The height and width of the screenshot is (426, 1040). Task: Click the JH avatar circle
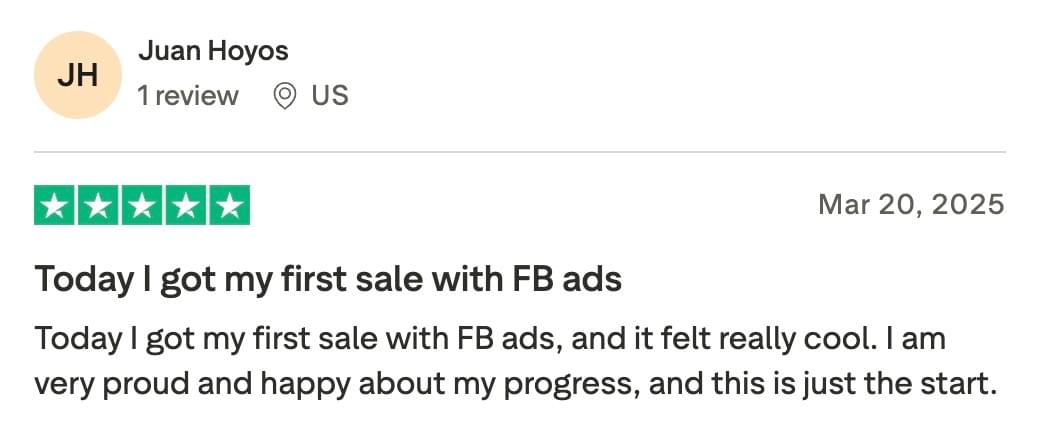(78, 75)
